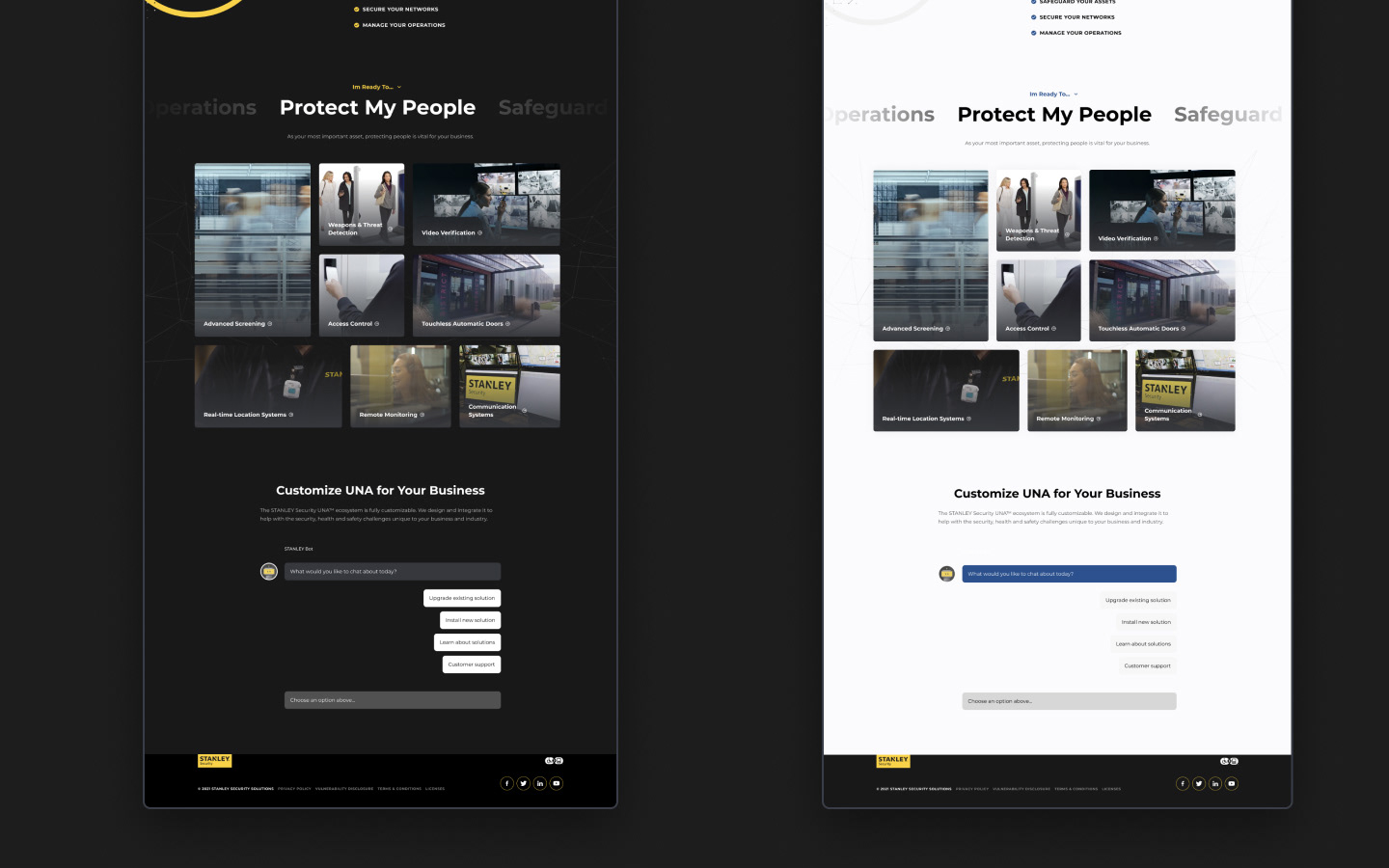Expand 'Im Ready To...' dropdown in dark mockup
Viewport: 1389px width, 868px height.
point(377,87)
